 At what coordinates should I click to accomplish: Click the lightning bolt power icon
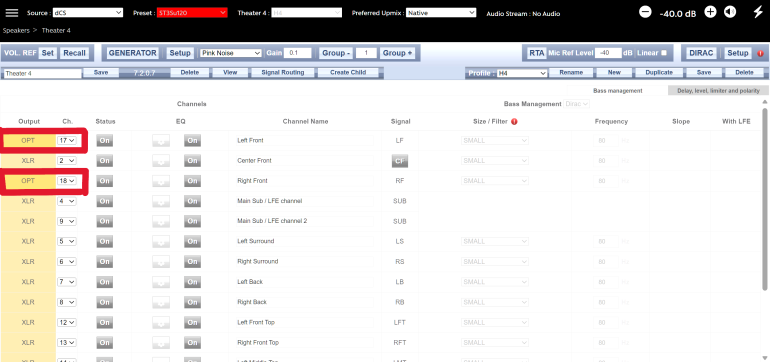click(758, 12)
